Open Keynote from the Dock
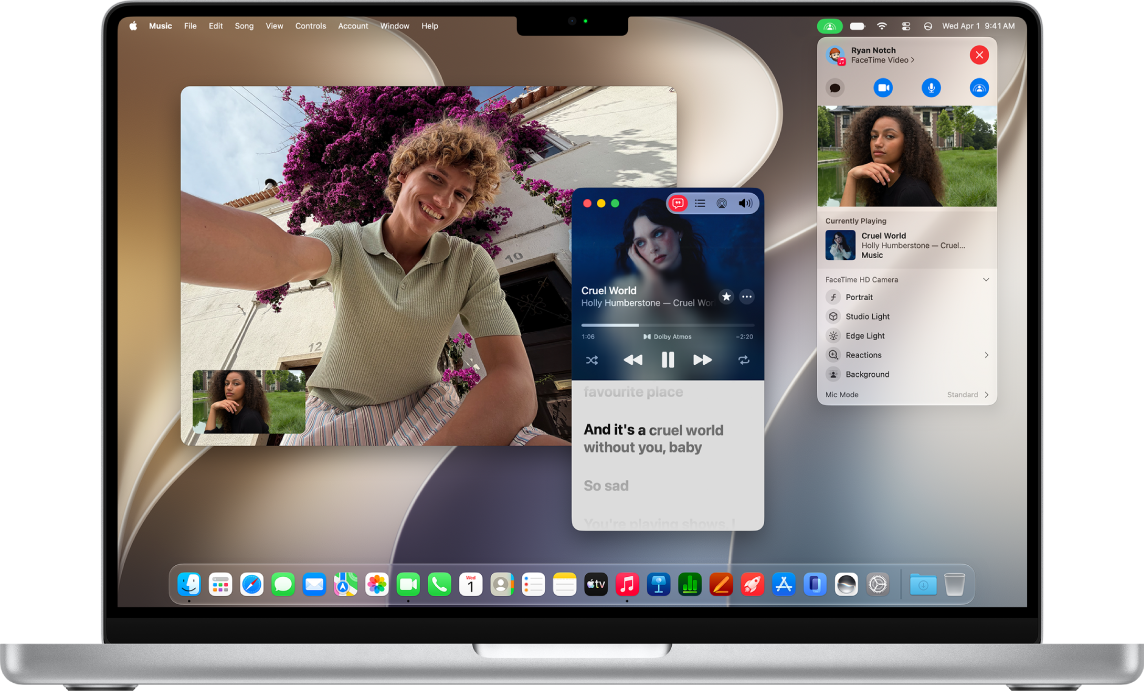Viewport: 1144px width, 692px height. [x=658, y=584]
